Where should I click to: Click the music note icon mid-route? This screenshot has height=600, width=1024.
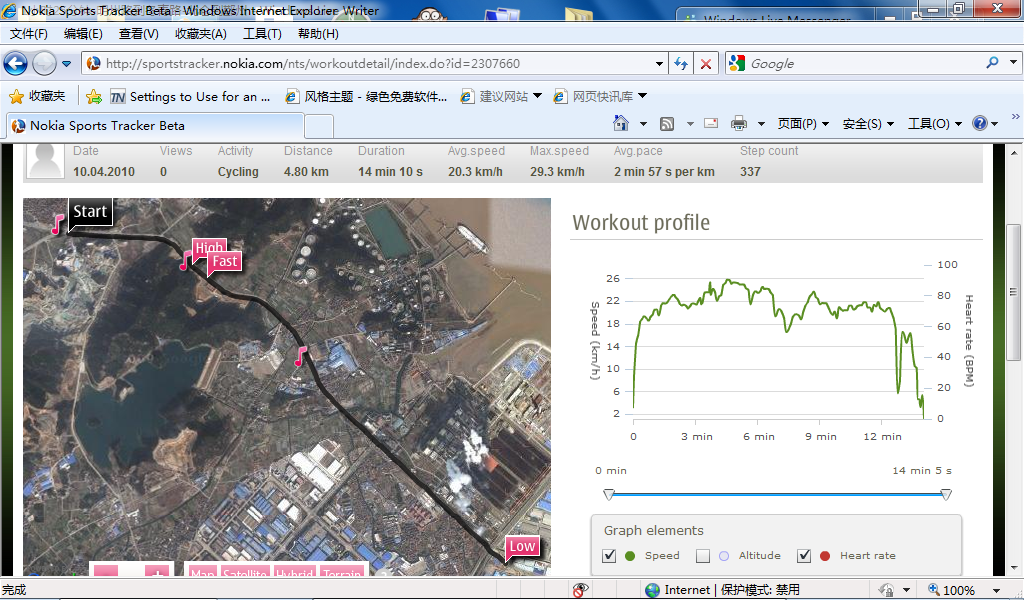click(300, 356)
